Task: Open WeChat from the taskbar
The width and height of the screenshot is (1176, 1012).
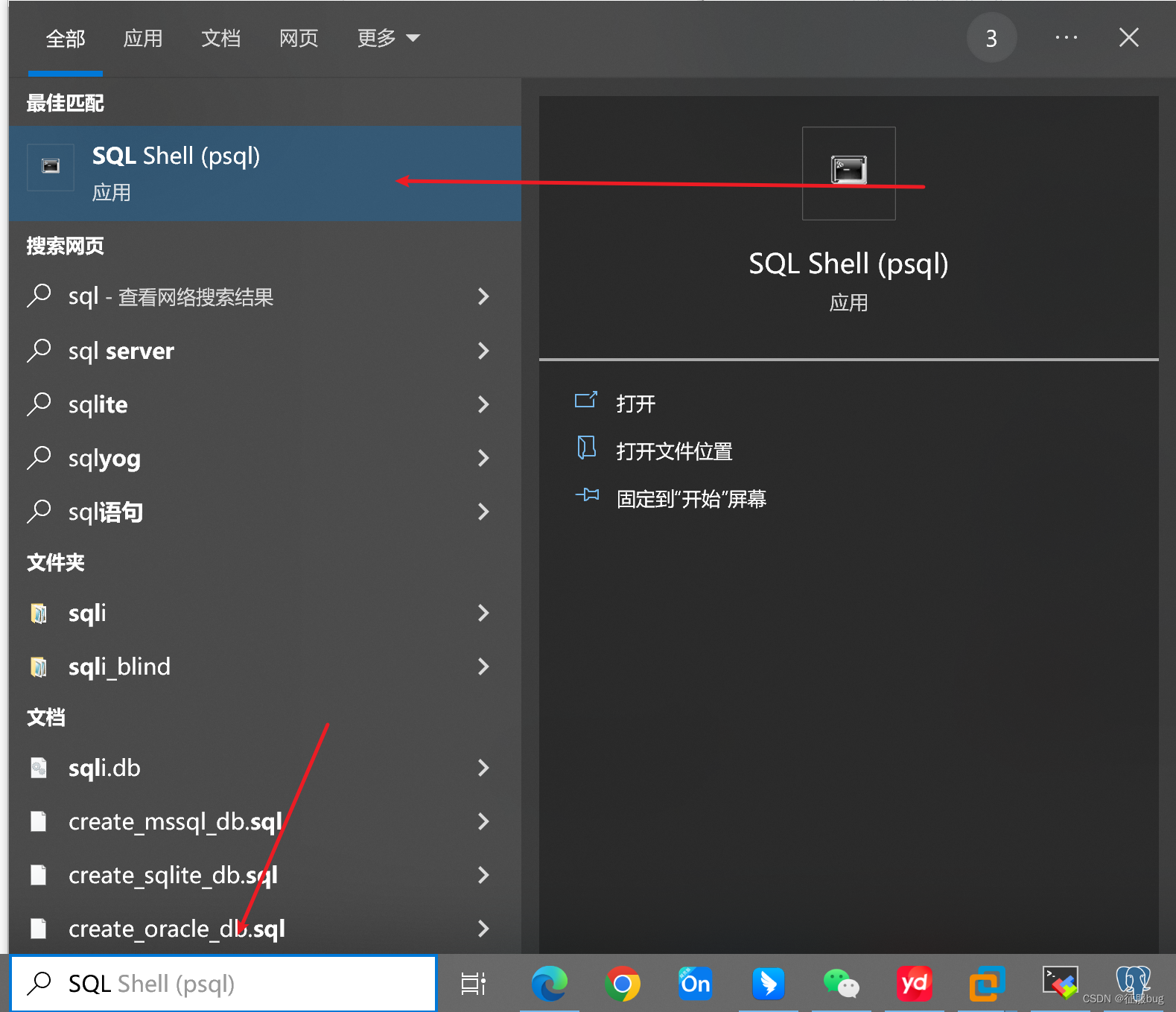Action: 842,984
